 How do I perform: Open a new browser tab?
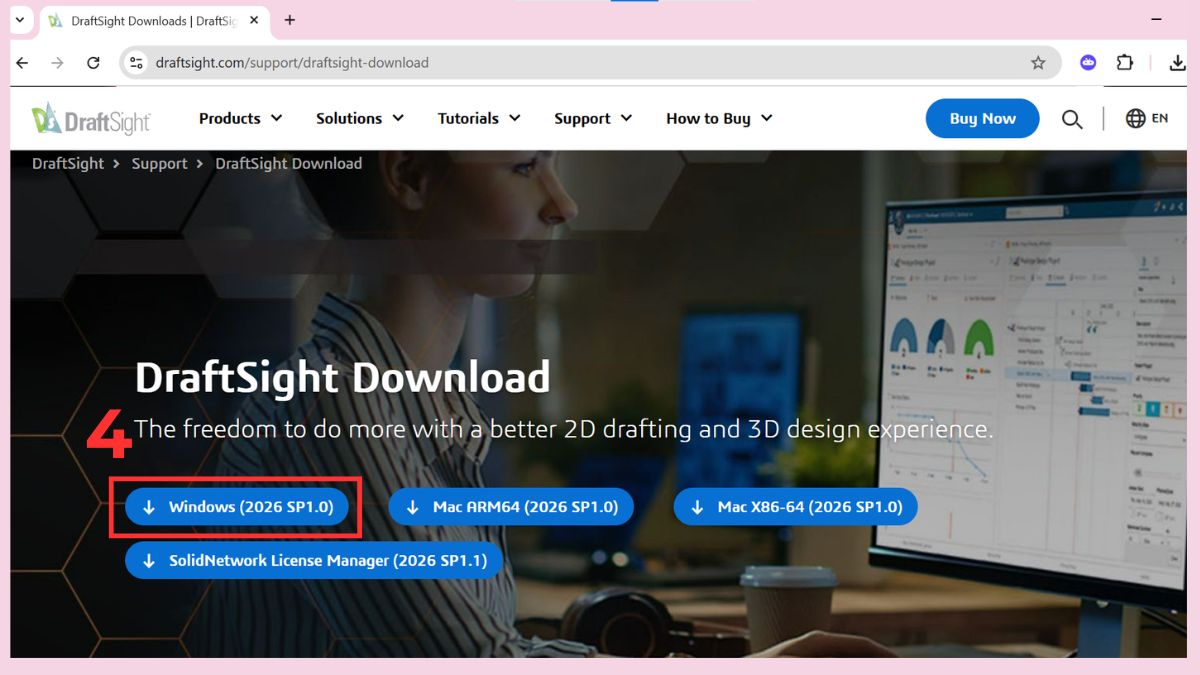pos(290,20)
